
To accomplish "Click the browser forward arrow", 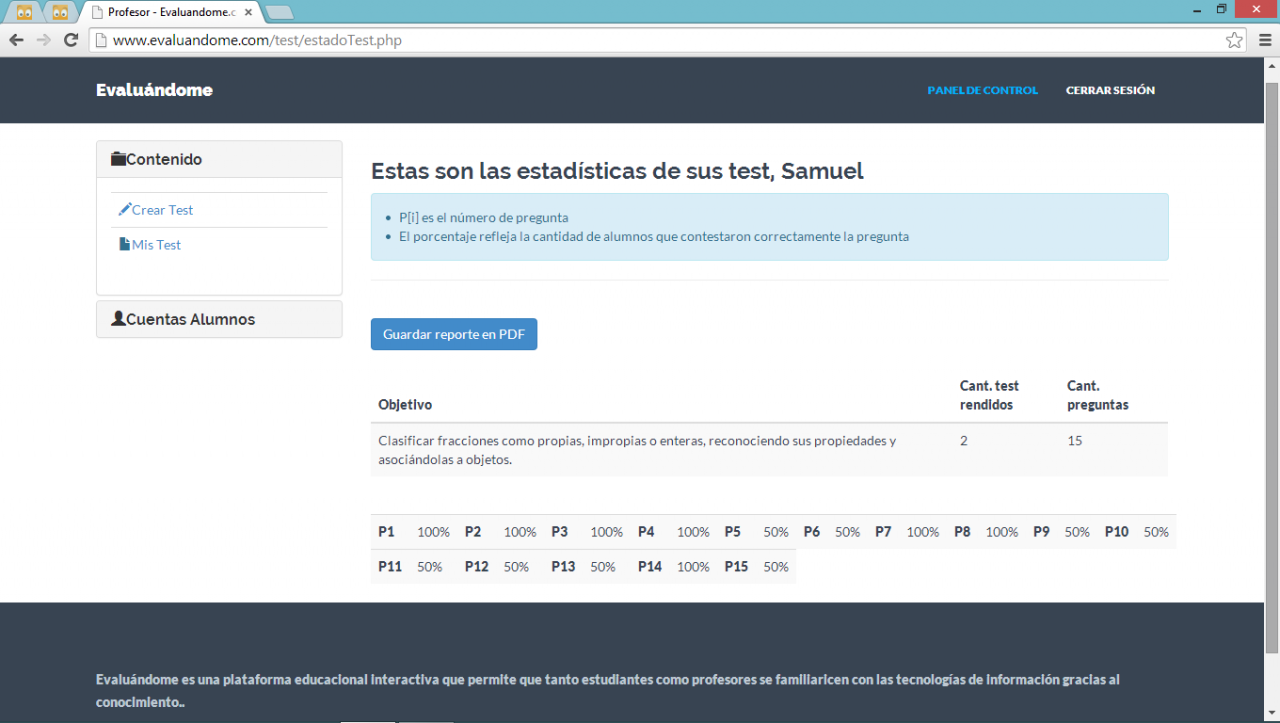I will click(x=43, y=40).
